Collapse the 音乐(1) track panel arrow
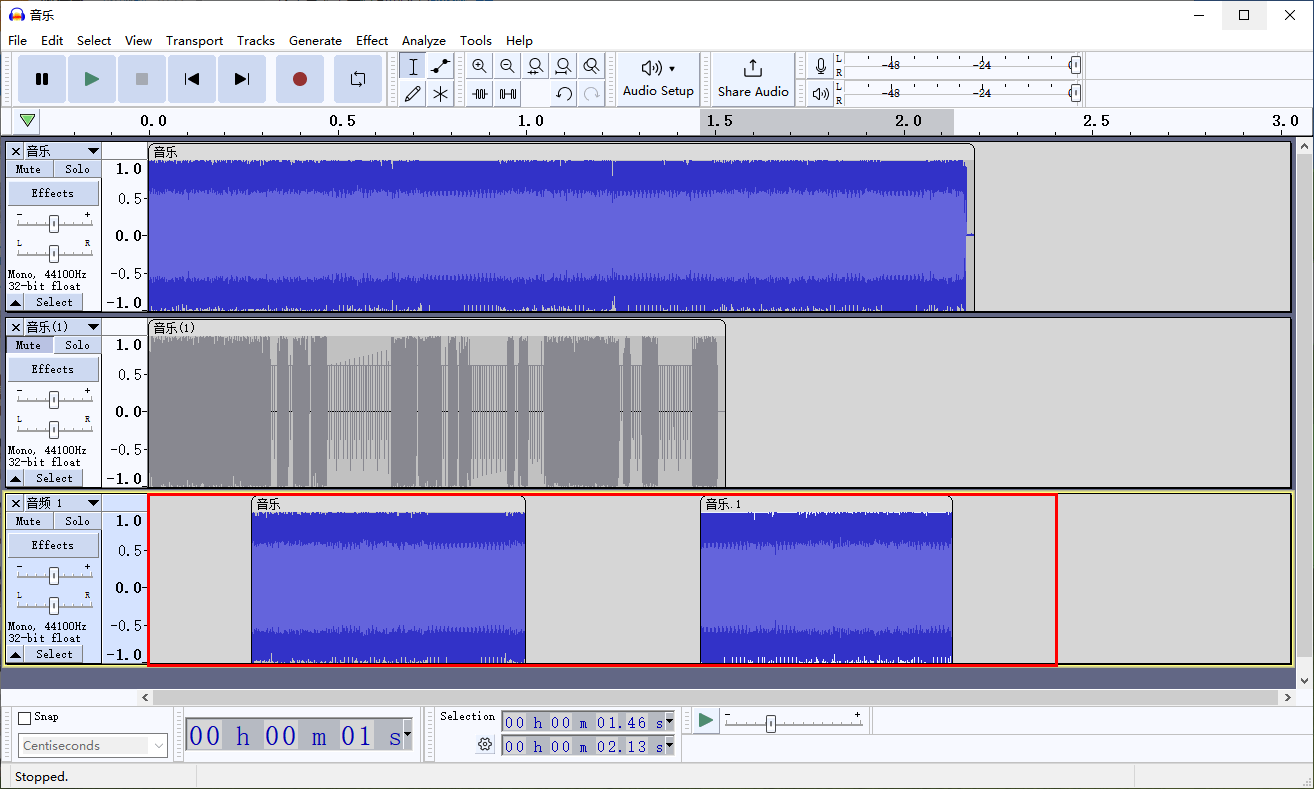This screenshot has width=1314, height=789. pos(16,478)
